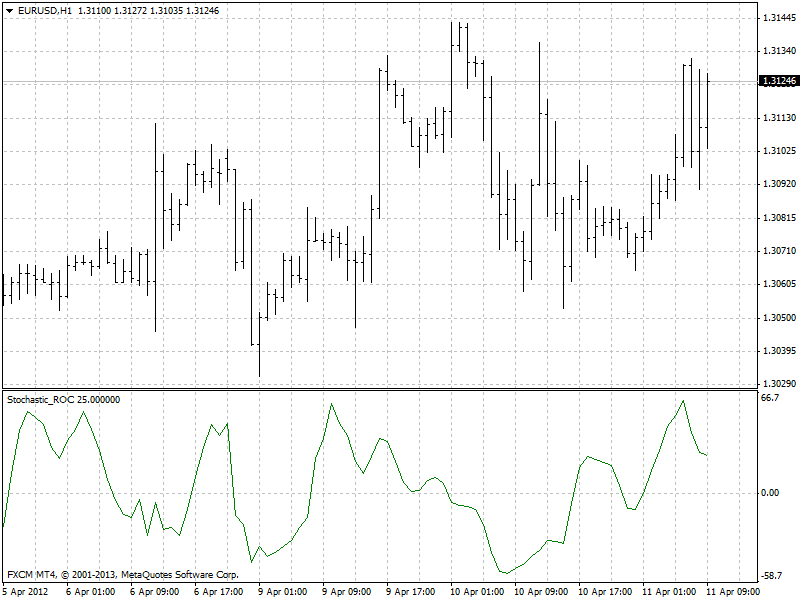Click the current price label 1.31246
Screen dimensions: 800x600
tap(779, 81)
